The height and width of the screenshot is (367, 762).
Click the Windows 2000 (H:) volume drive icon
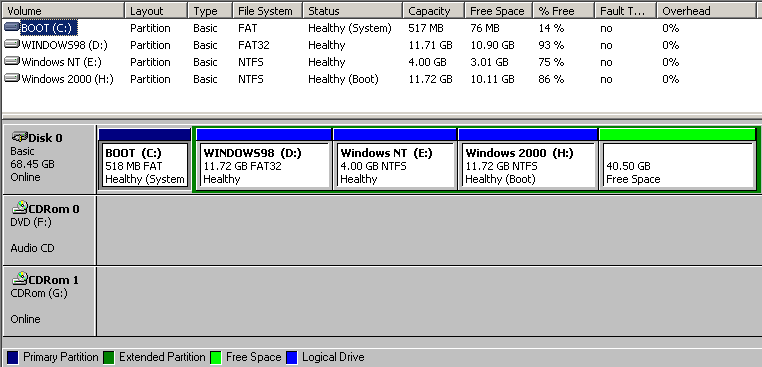(x=12, y=79)
